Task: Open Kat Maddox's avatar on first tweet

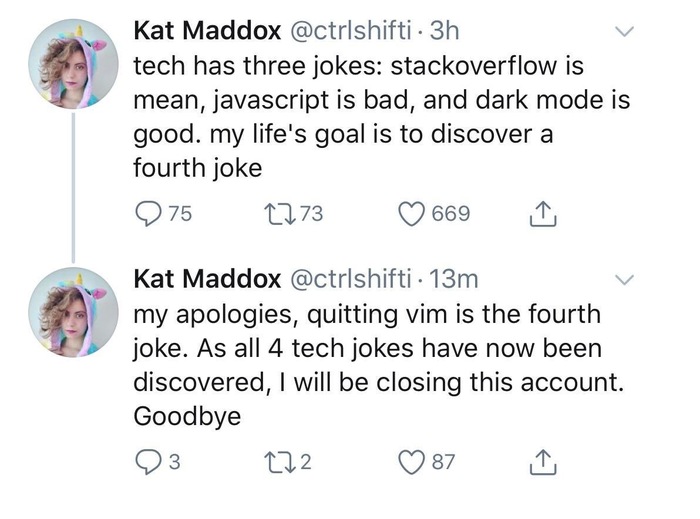Action: pos(72,64)
